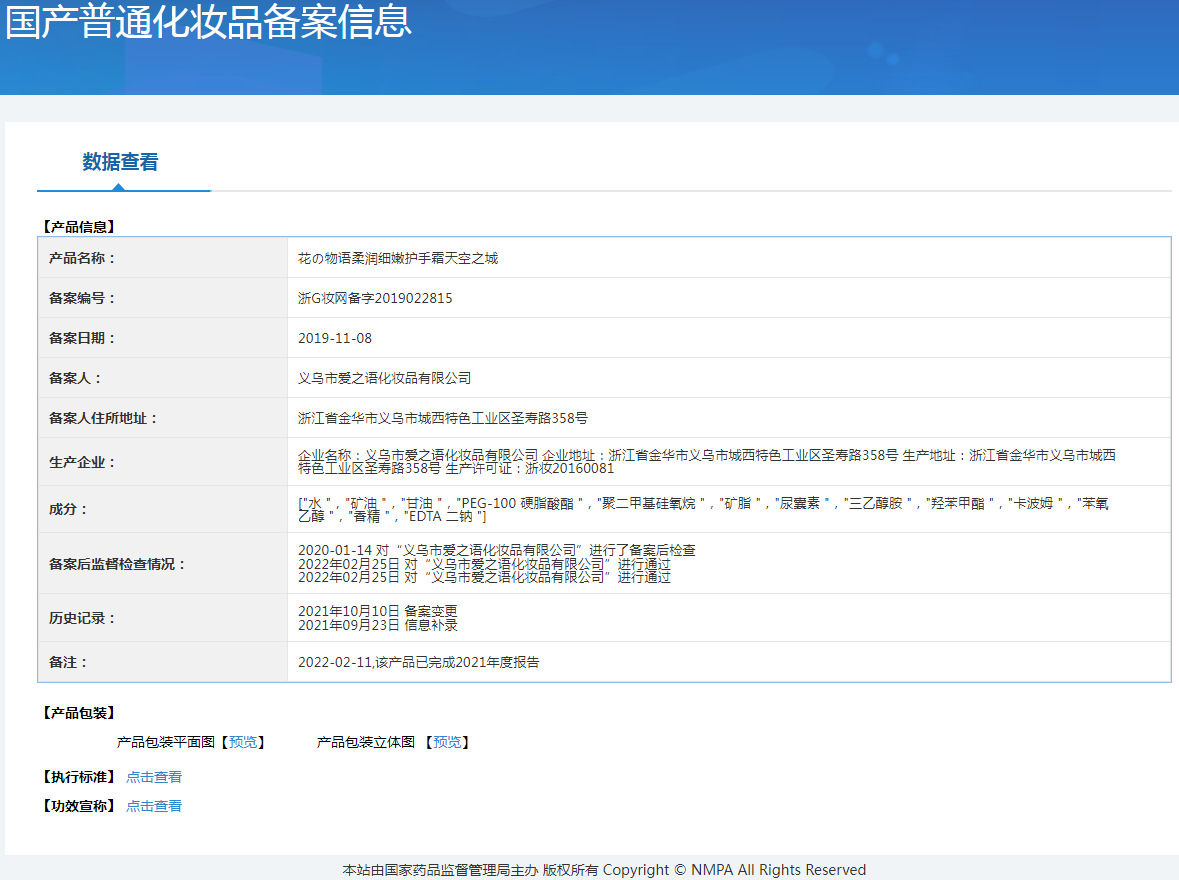Select history entry 2021年09月23日 信息补录
Viewport: 1179px width, 880px height.
(x=377, y=625)
